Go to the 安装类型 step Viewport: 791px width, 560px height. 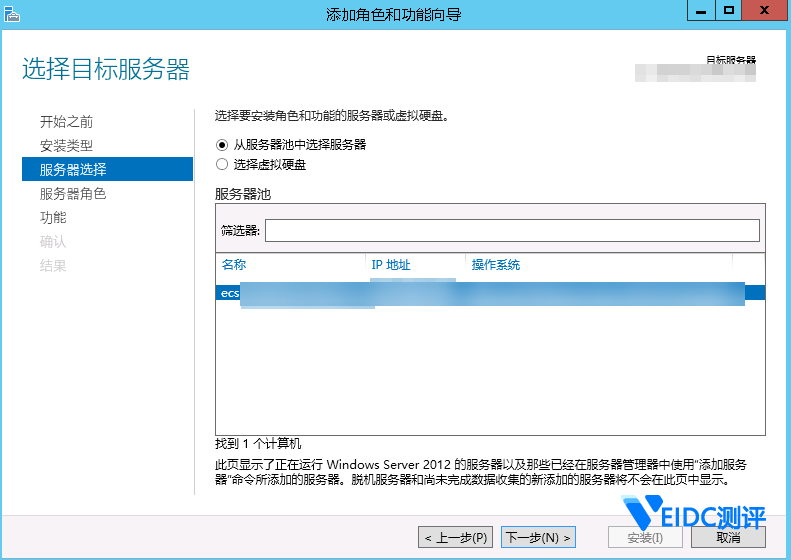pyautogui.click(x=67, y=146)
